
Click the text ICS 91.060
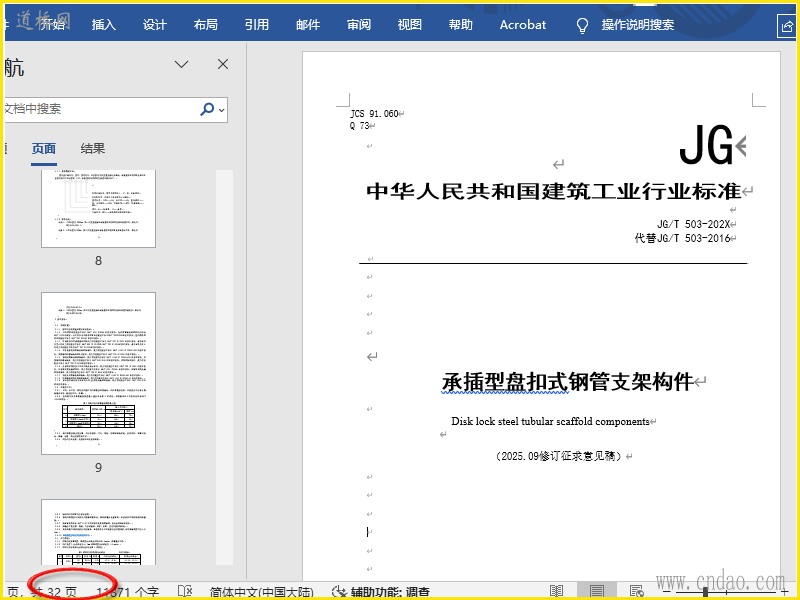coord(374,113)
